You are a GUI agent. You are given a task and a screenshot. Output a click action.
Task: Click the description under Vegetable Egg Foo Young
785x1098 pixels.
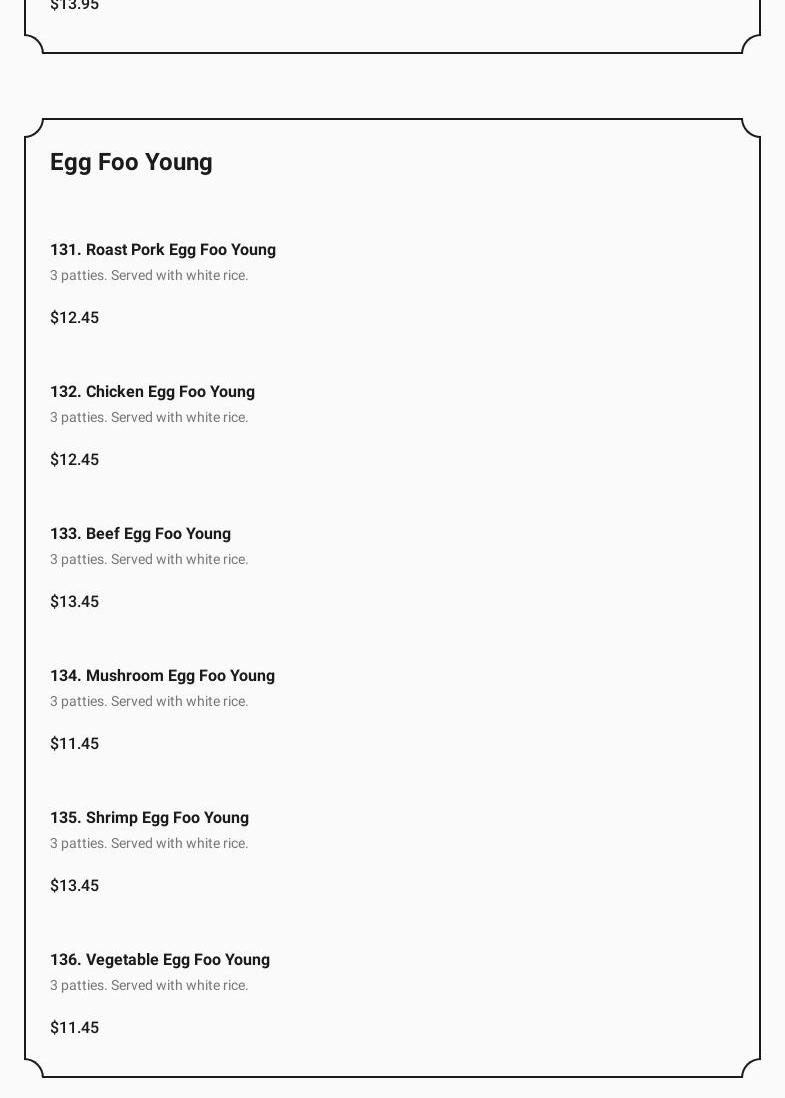(149, 986)
